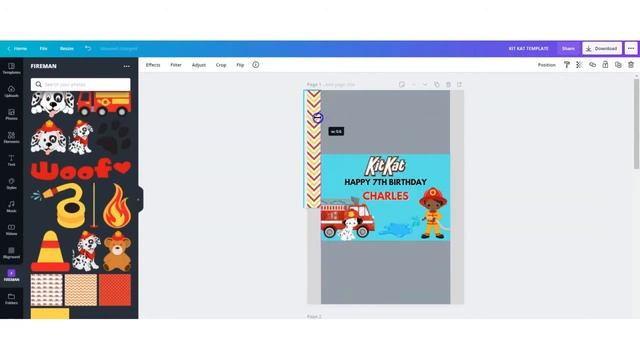Open top bar more options ellipsis

pos(631,49)
